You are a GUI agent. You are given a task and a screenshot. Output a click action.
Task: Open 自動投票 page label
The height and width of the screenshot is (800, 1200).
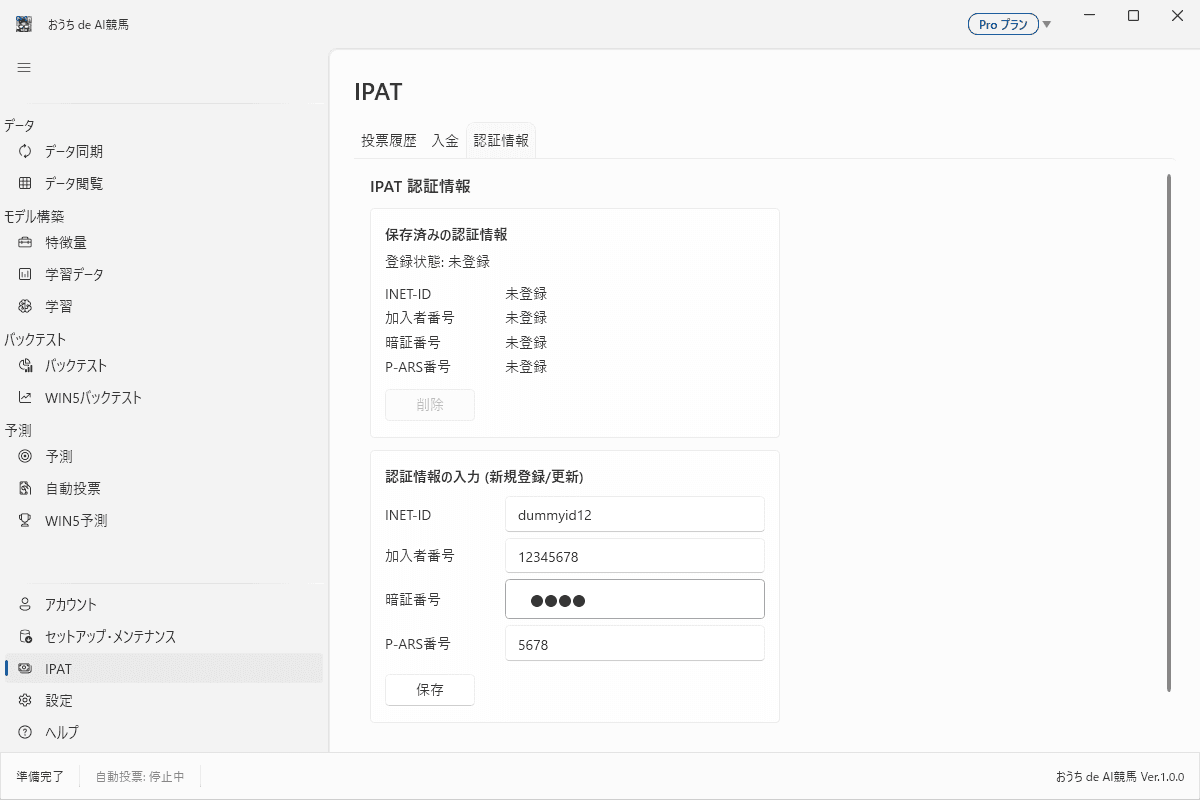[x=73, y=489]
